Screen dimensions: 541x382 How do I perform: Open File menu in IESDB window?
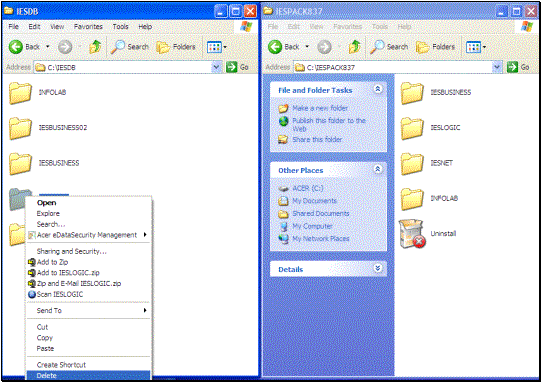coord(13,27)
